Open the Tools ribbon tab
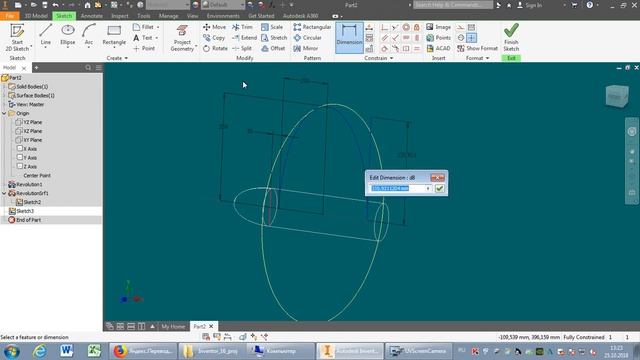 pos(144,16)
